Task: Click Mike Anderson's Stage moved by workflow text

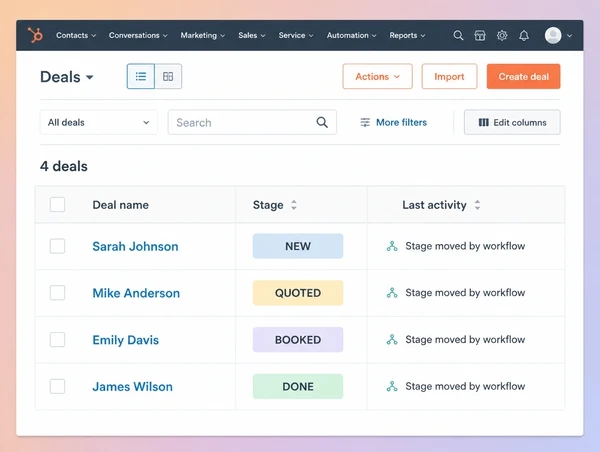Action: [465, 293]
